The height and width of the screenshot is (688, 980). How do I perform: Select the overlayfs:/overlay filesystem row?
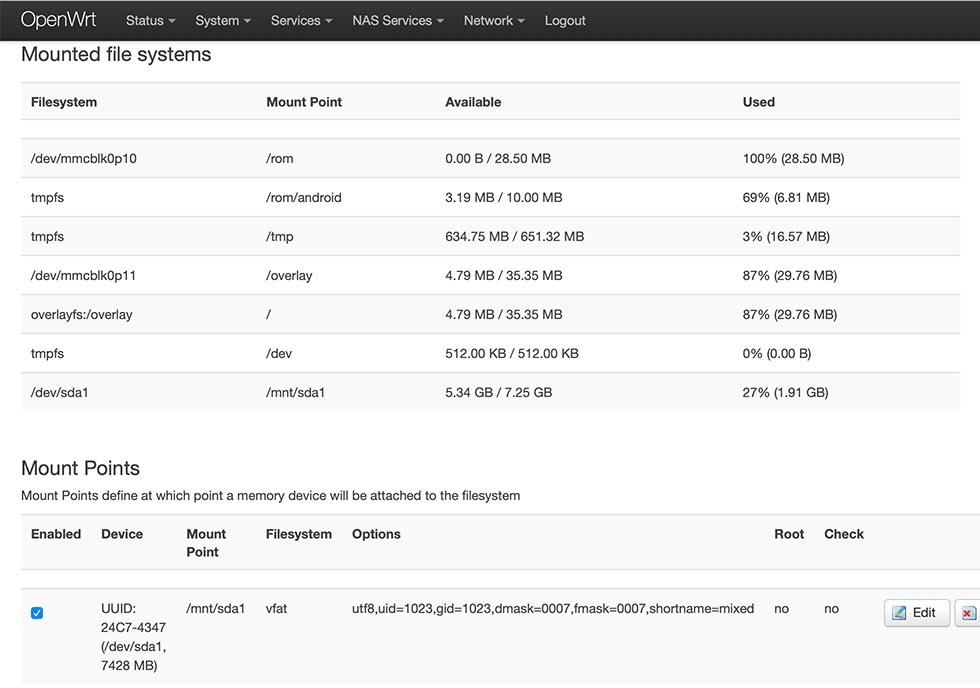point(82,315)
